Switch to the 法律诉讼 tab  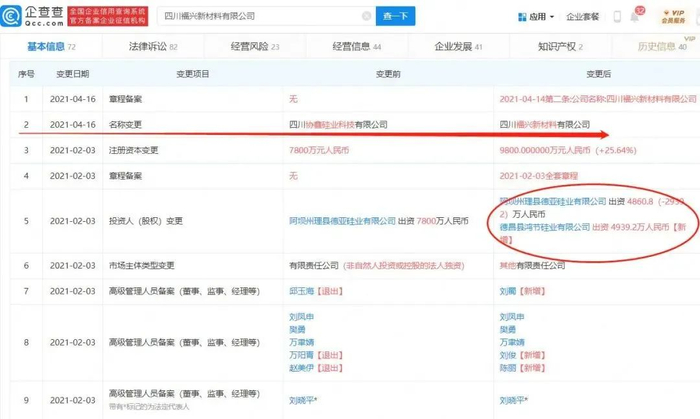153,46
